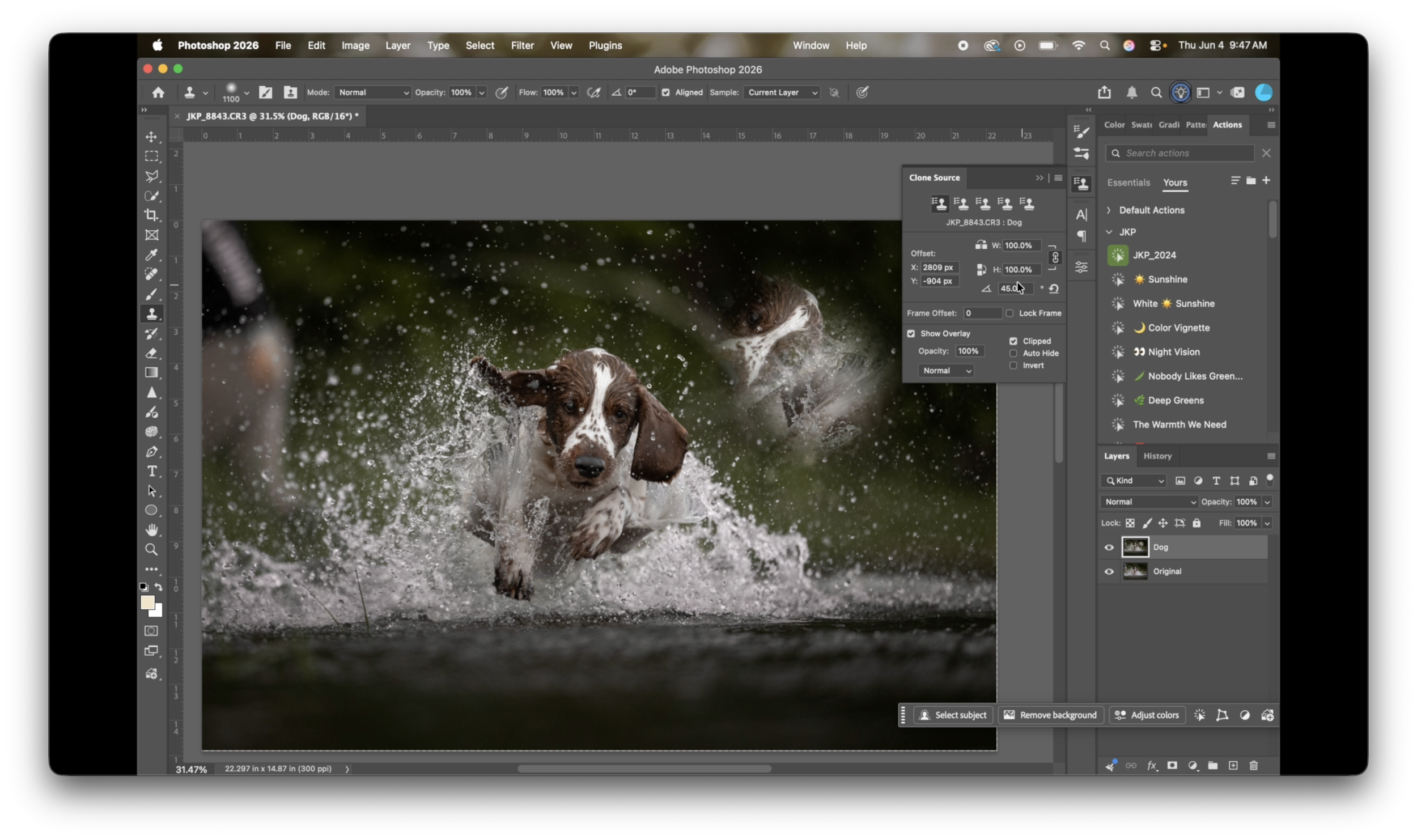Open the Window menu
This screenshot has height=840, width=1417.
[811, 45]
